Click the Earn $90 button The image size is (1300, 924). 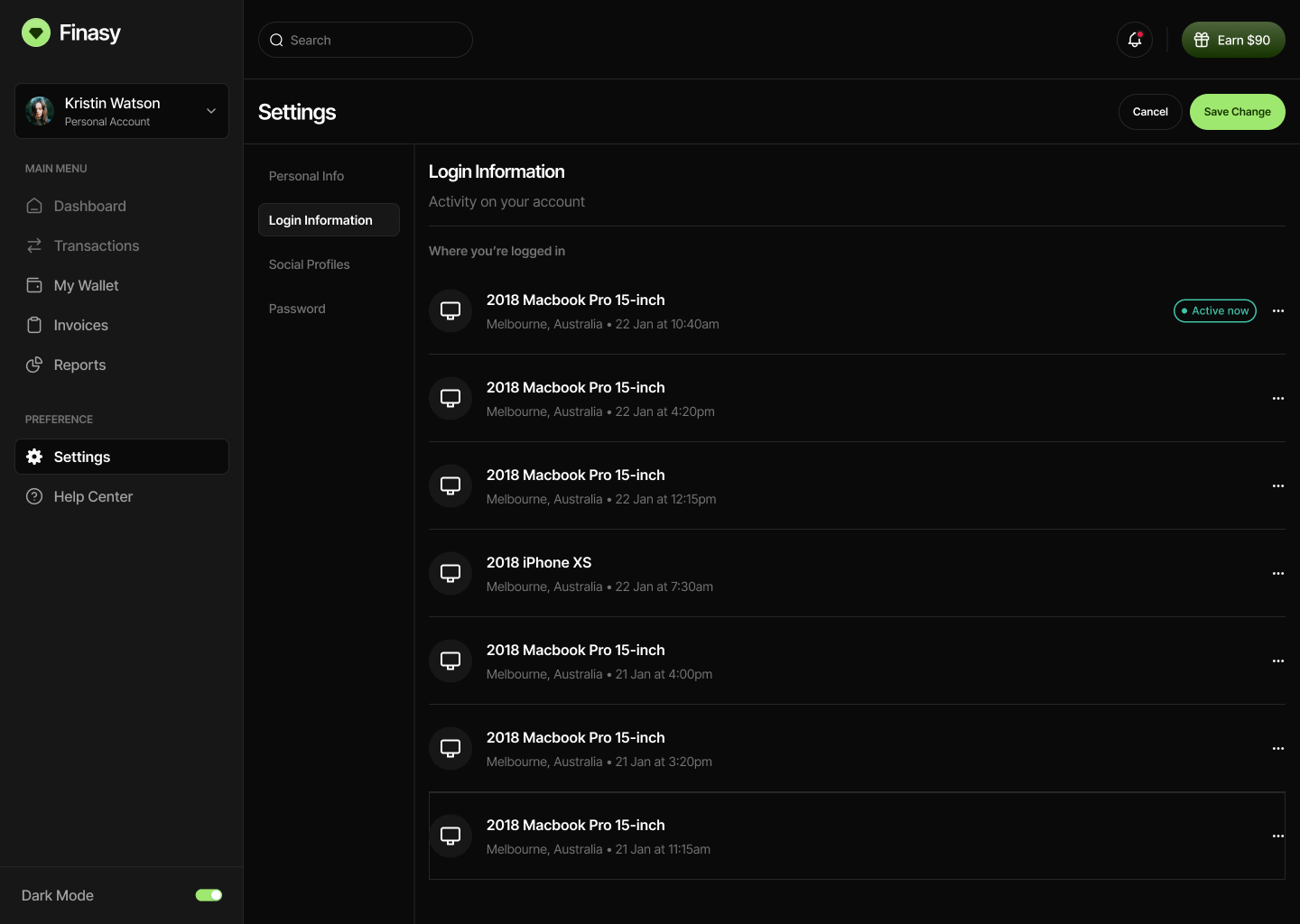(x=1233, y=40)
